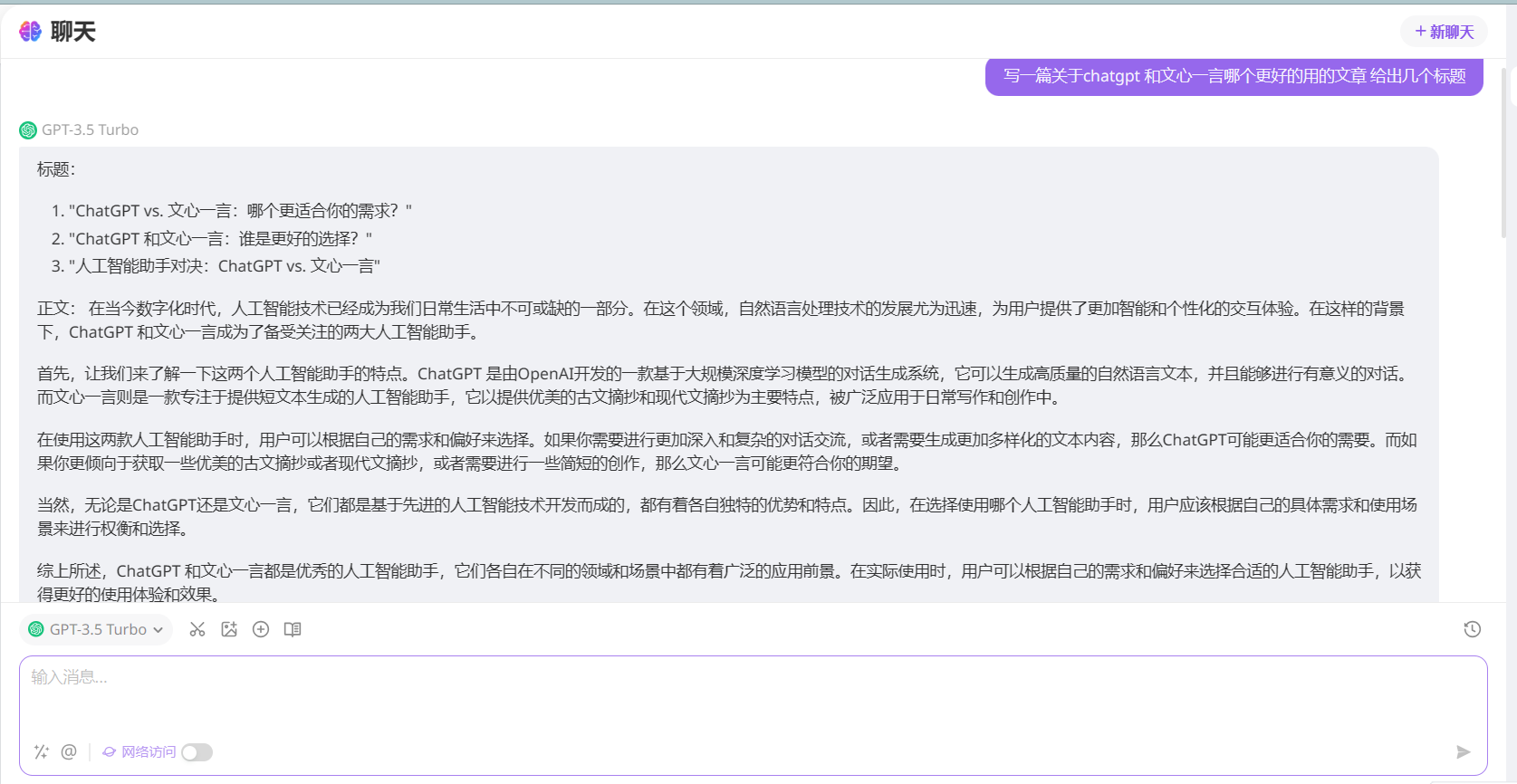Click the magic wand icon in input box

(42, 751)
